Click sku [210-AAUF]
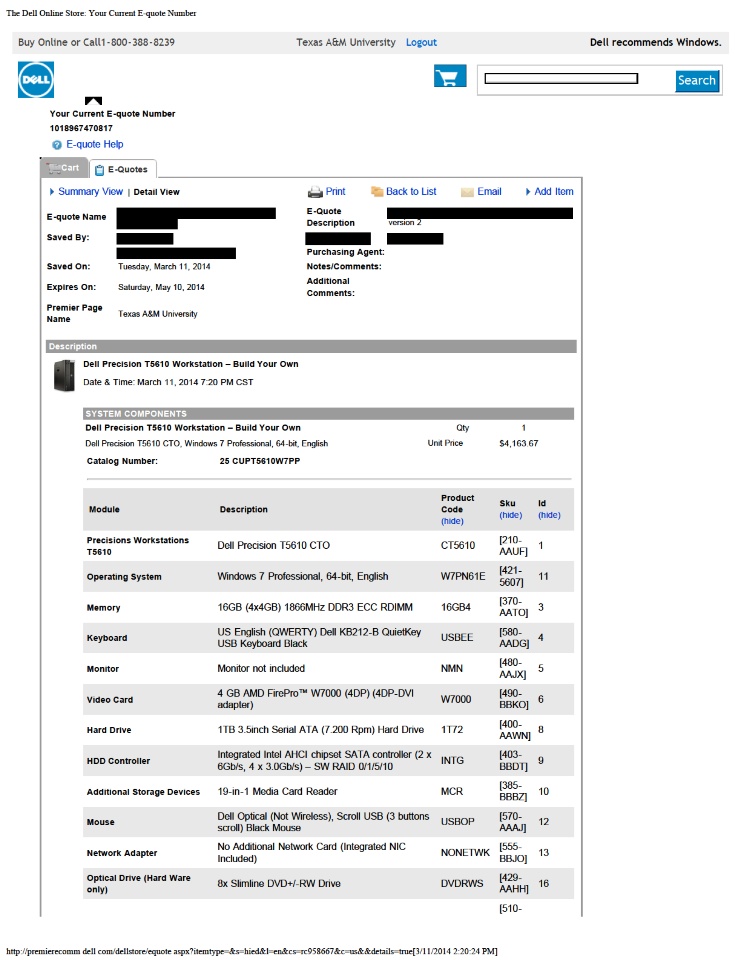The width and height of the screenshot is (741, 960). click(513, 546)
